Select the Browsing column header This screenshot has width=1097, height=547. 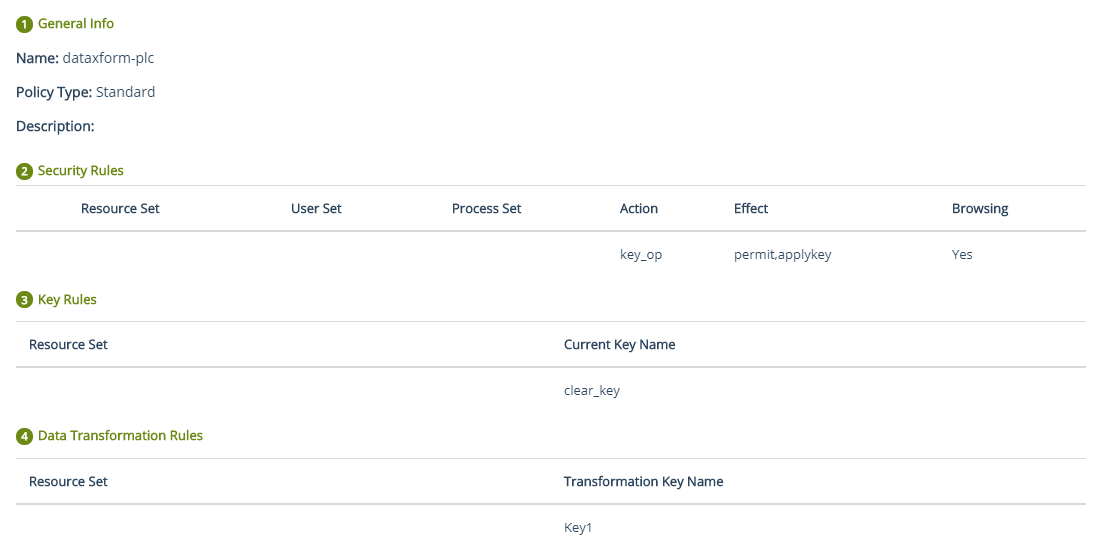980,208
